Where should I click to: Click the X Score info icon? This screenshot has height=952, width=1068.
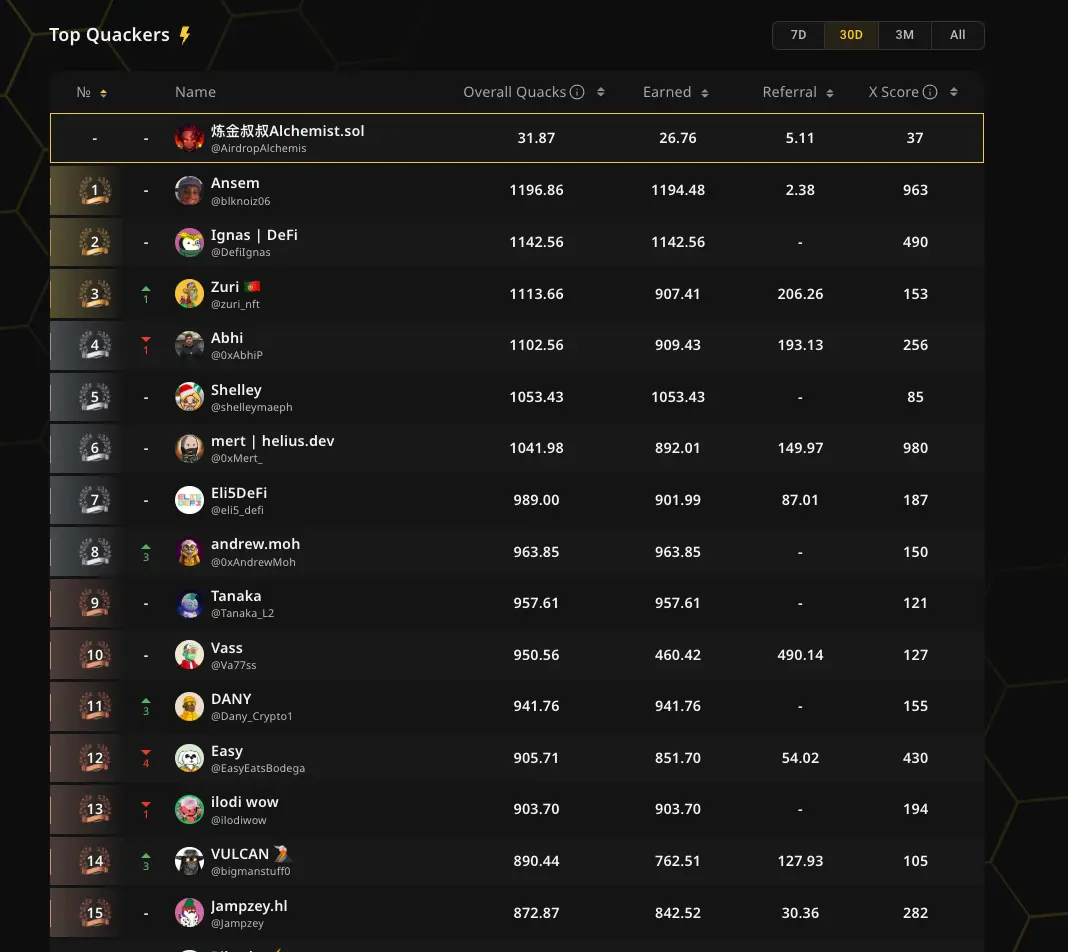click(x=930, y=92)
